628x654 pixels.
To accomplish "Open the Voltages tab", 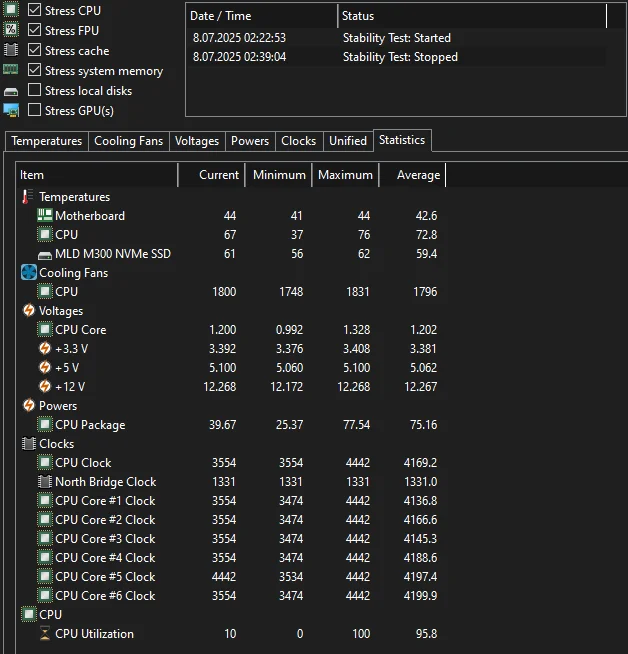I will [x=197, y=141].
